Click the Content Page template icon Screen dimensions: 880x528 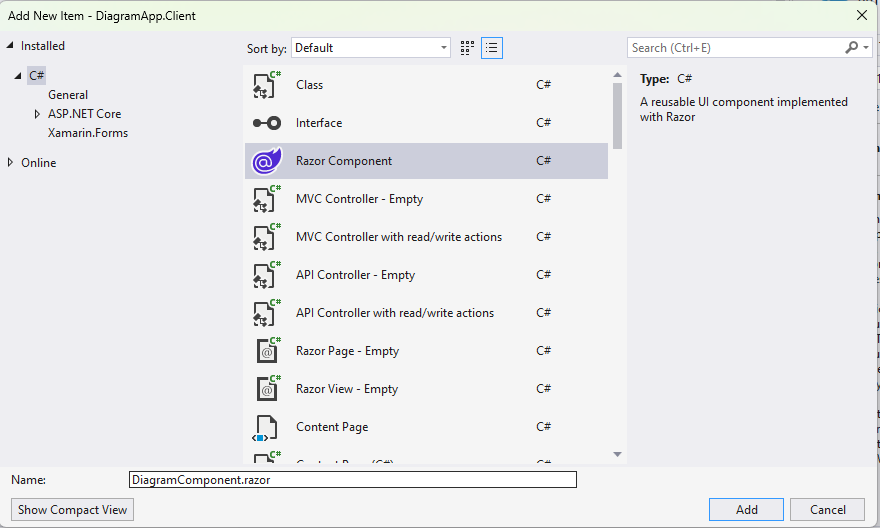tap(265, 428)
